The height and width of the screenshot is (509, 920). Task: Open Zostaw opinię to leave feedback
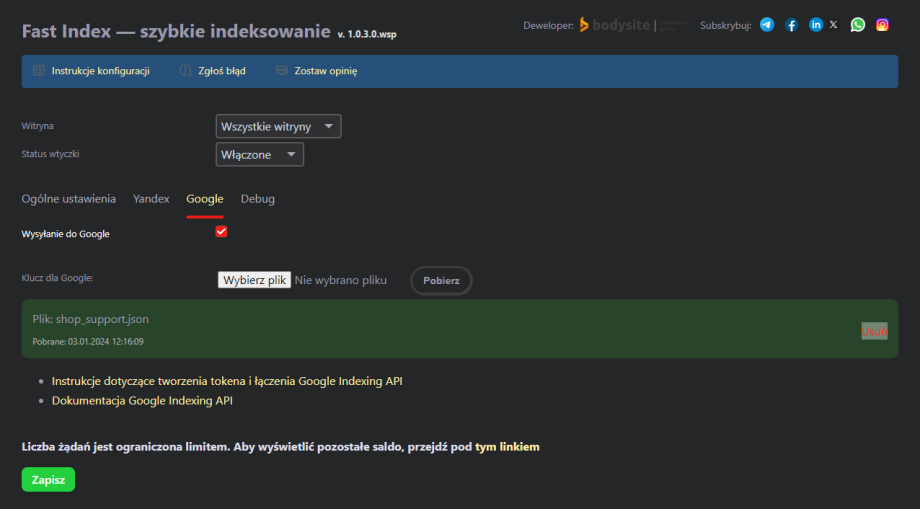click(x=316, y=71)
